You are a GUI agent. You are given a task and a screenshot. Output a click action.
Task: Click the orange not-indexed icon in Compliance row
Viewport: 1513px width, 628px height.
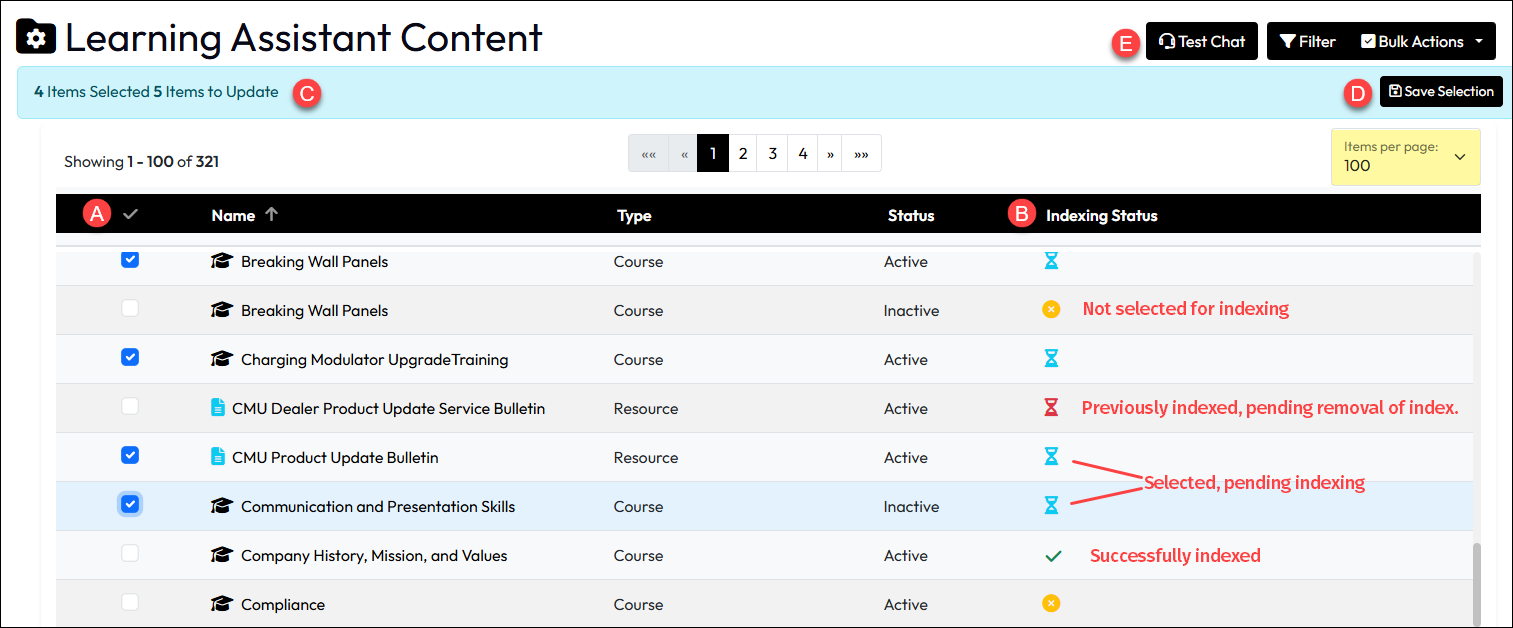(x=1050, y=603)
